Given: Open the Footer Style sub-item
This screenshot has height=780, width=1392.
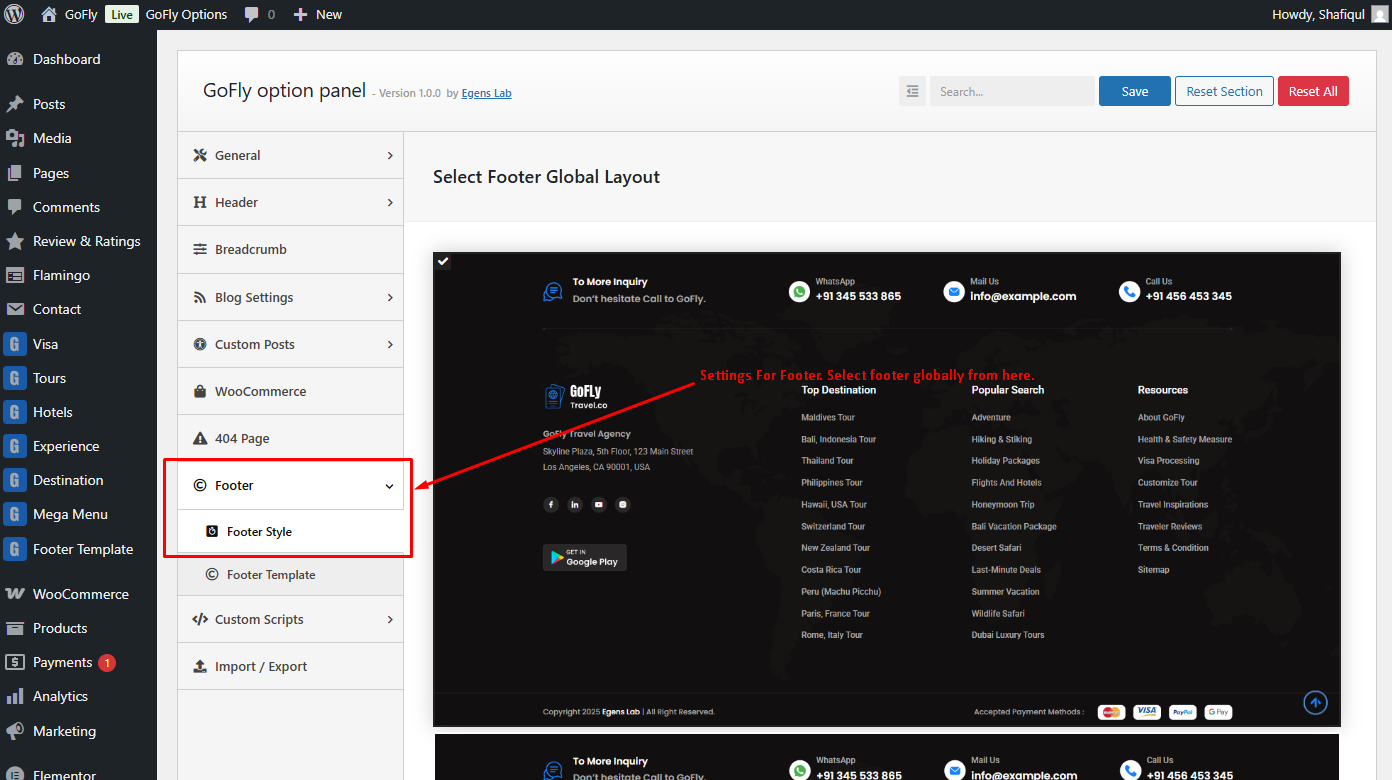Looking at the screenshot, I should click(291, 532).
